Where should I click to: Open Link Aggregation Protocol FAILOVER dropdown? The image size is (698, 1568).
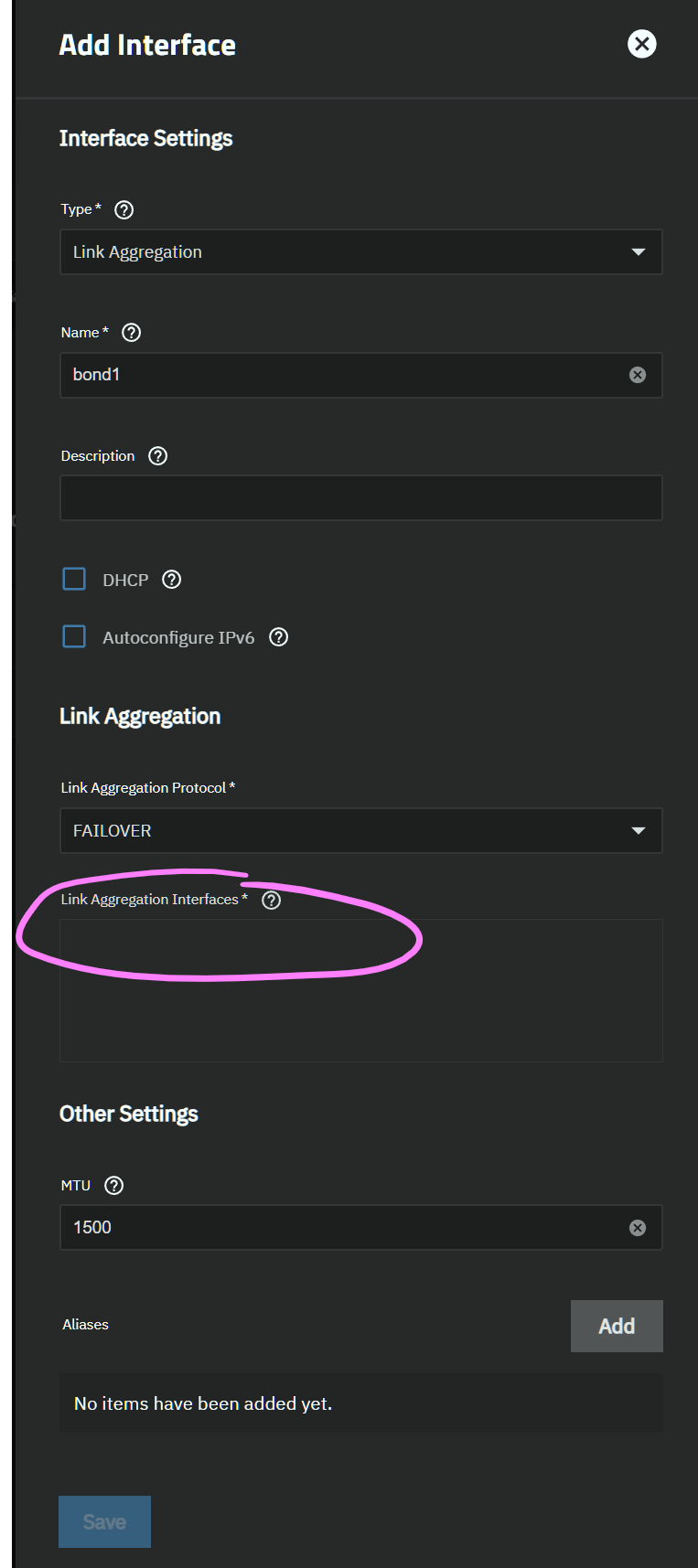[x=361, y=831]
